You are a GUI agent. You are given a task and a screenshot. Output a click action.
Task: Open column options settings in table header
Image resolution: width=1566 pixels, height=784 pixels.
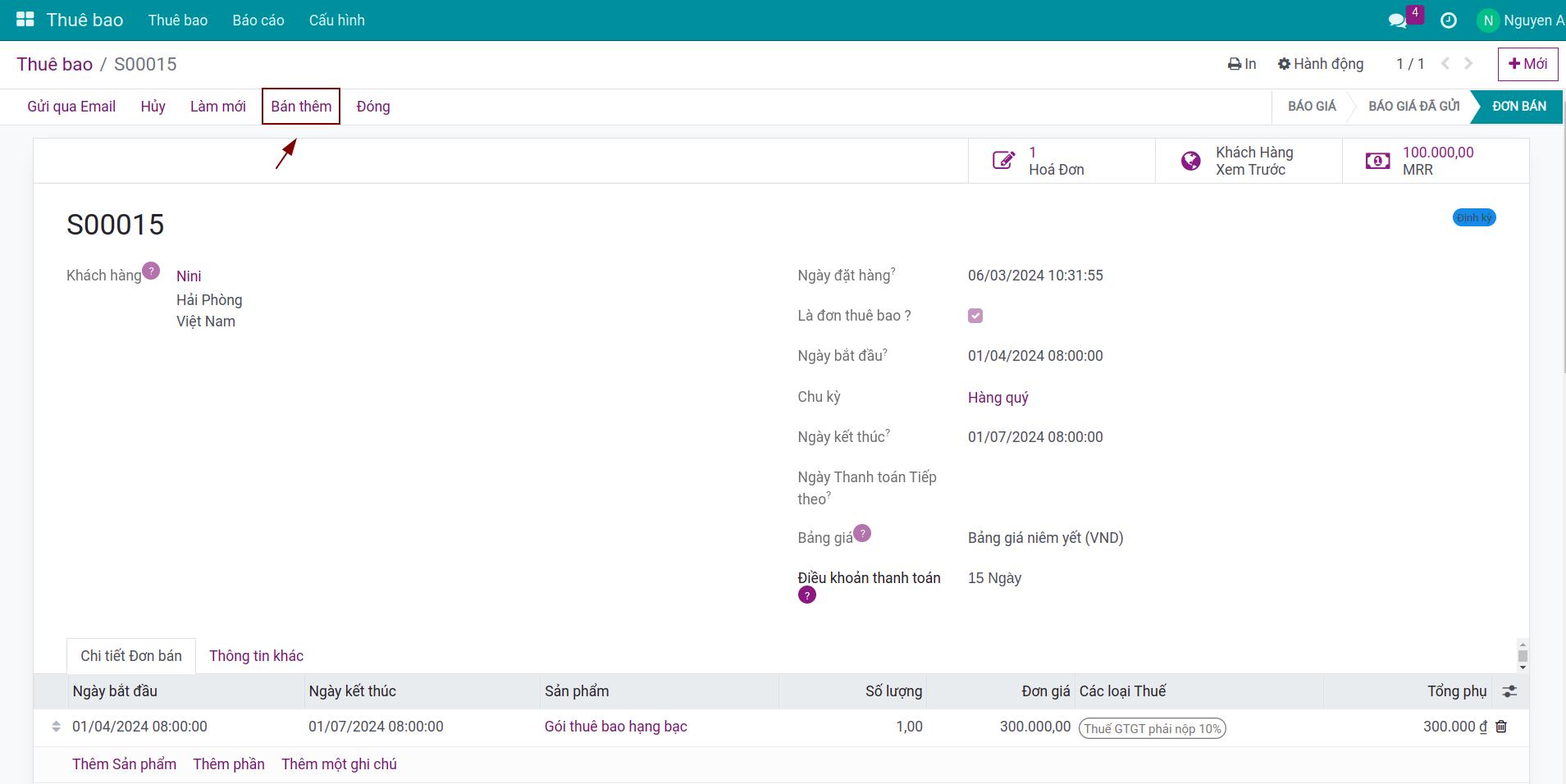pyautogui.click(x=1509, y=691)
